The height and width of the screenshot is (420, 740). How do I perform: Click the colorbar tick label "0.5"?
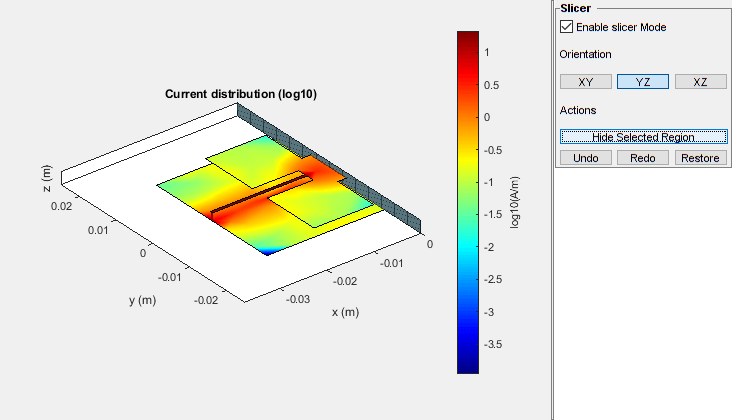pyautogui.click(x=491, y=85)
